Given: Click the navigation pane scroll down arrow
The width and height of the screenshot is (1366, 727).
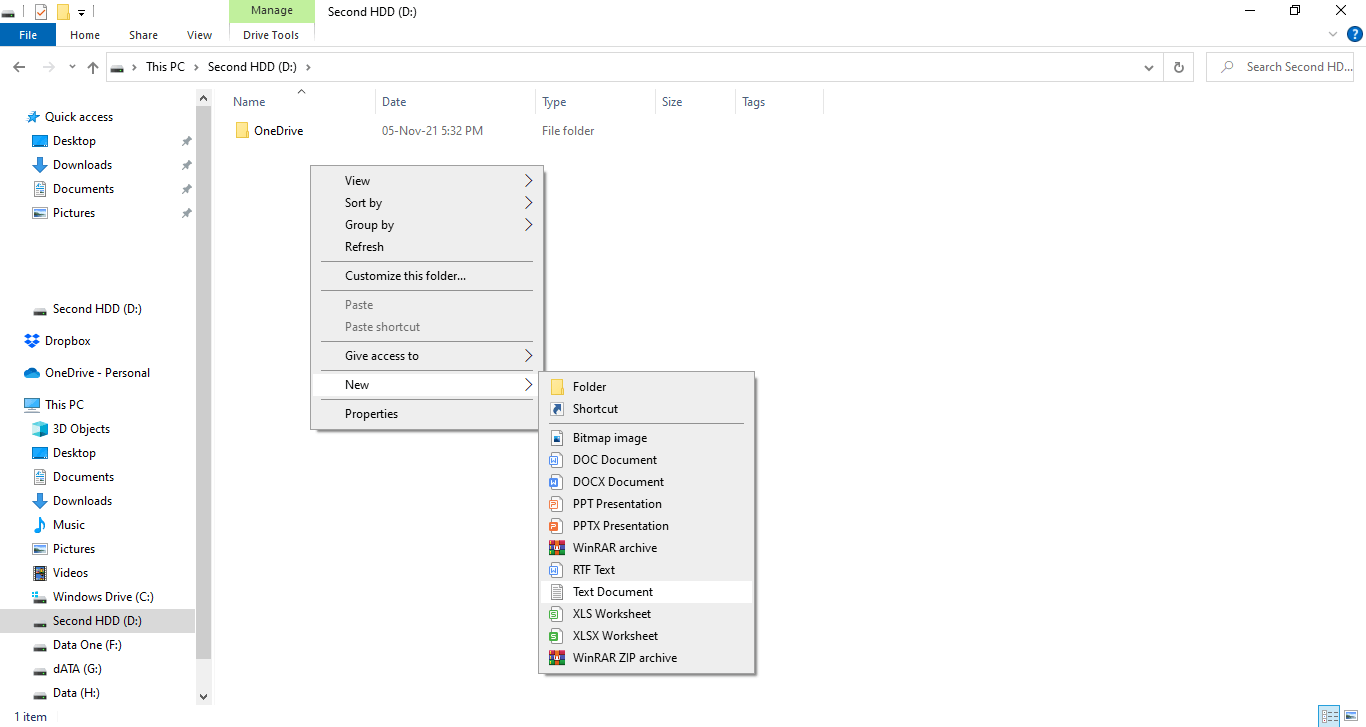Looking at the screenshot, I should pos(204,697).
